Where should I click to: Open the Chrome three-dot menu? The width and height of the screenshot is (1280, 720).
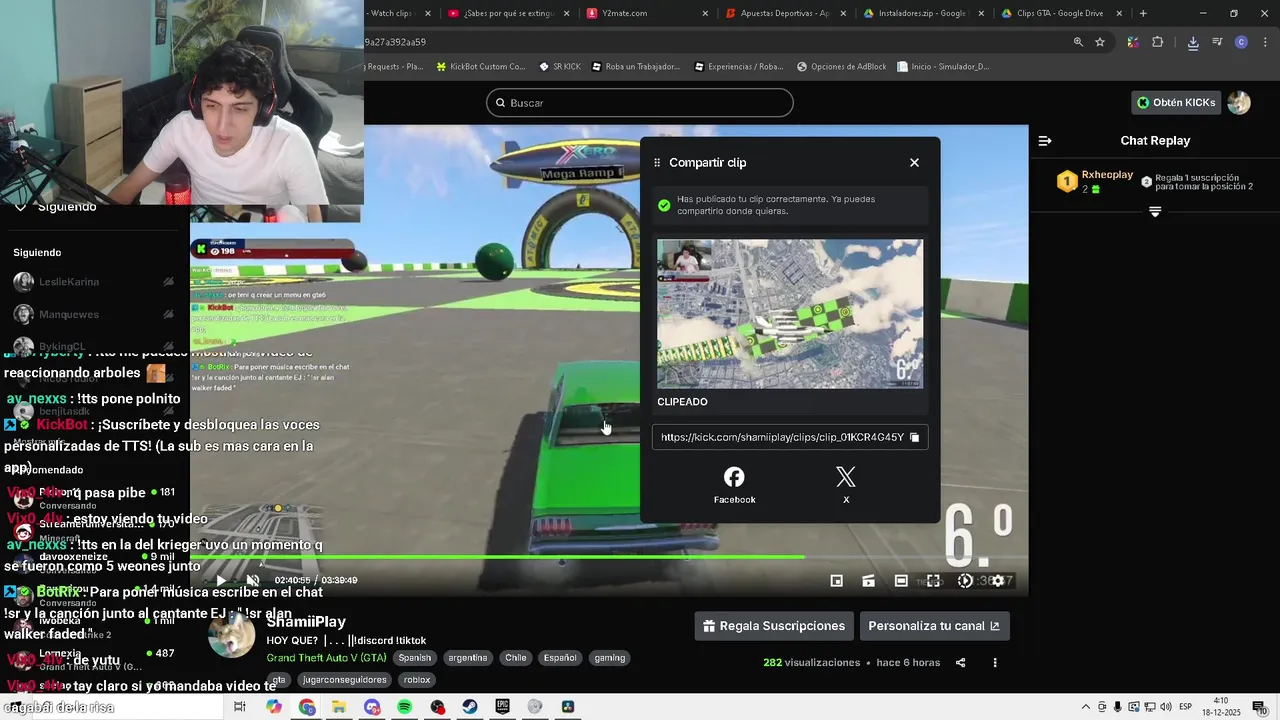pos(1265,42)
